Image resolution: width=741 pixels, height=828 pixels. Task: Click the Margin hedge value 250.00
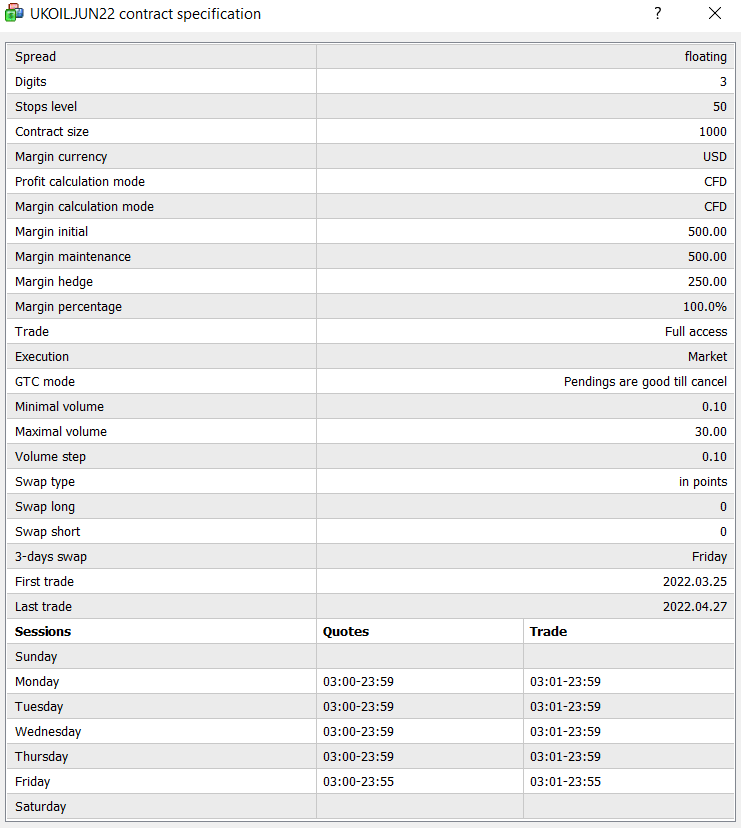(x=707, y=282)
